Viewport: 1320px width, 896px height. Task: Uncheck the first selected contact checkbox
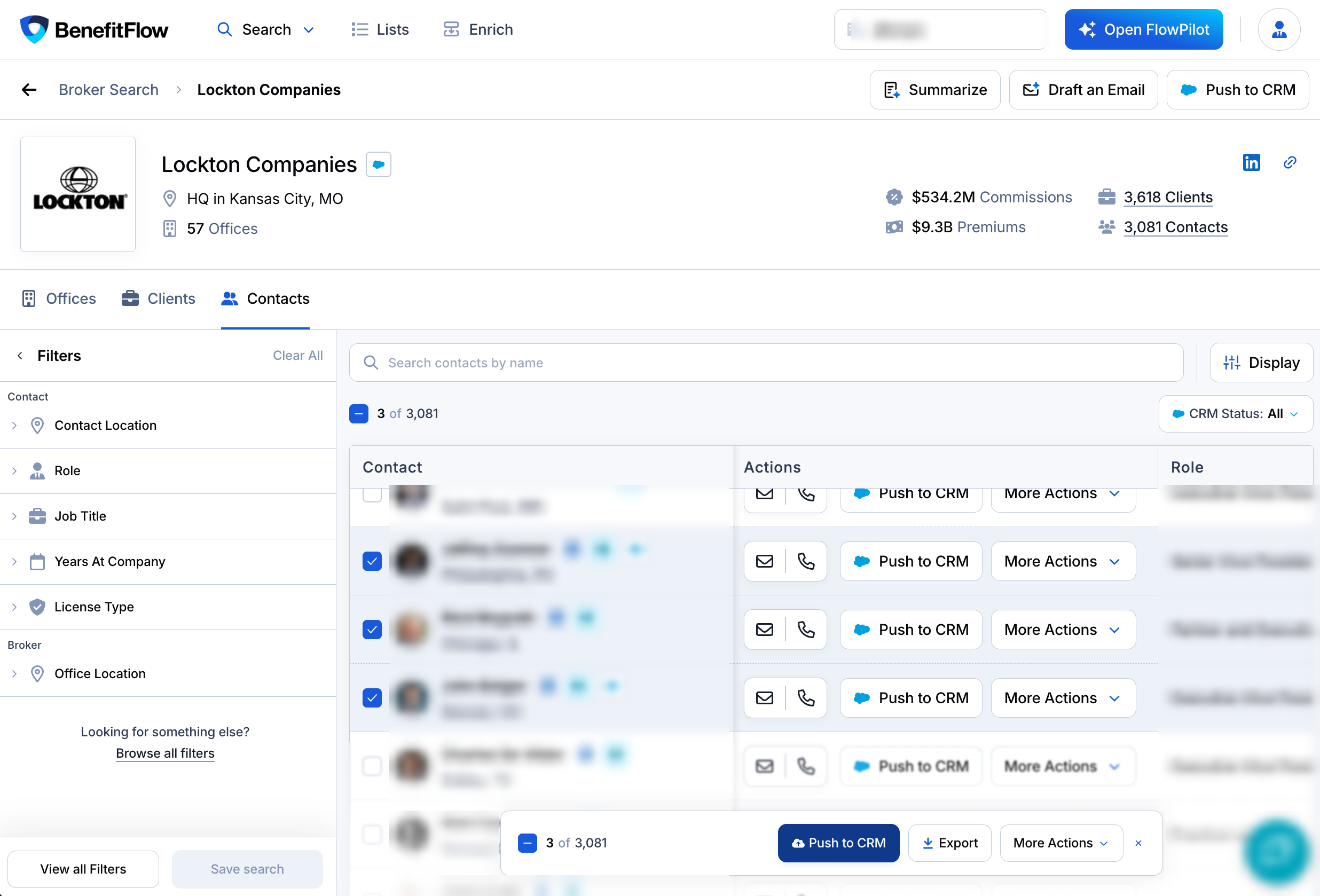(x=372, y=562)
